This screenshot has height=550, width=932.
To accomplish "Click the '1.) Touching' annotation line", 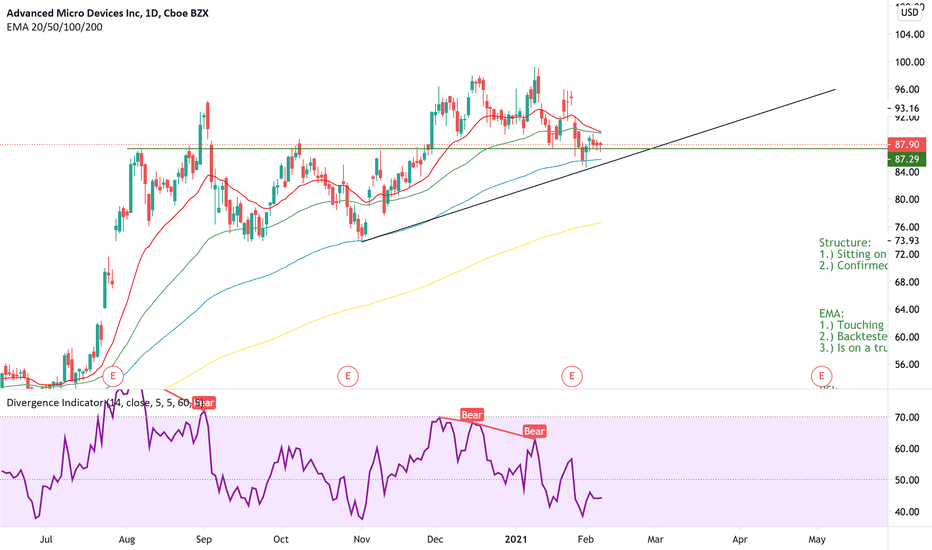I will coord(851,325).
